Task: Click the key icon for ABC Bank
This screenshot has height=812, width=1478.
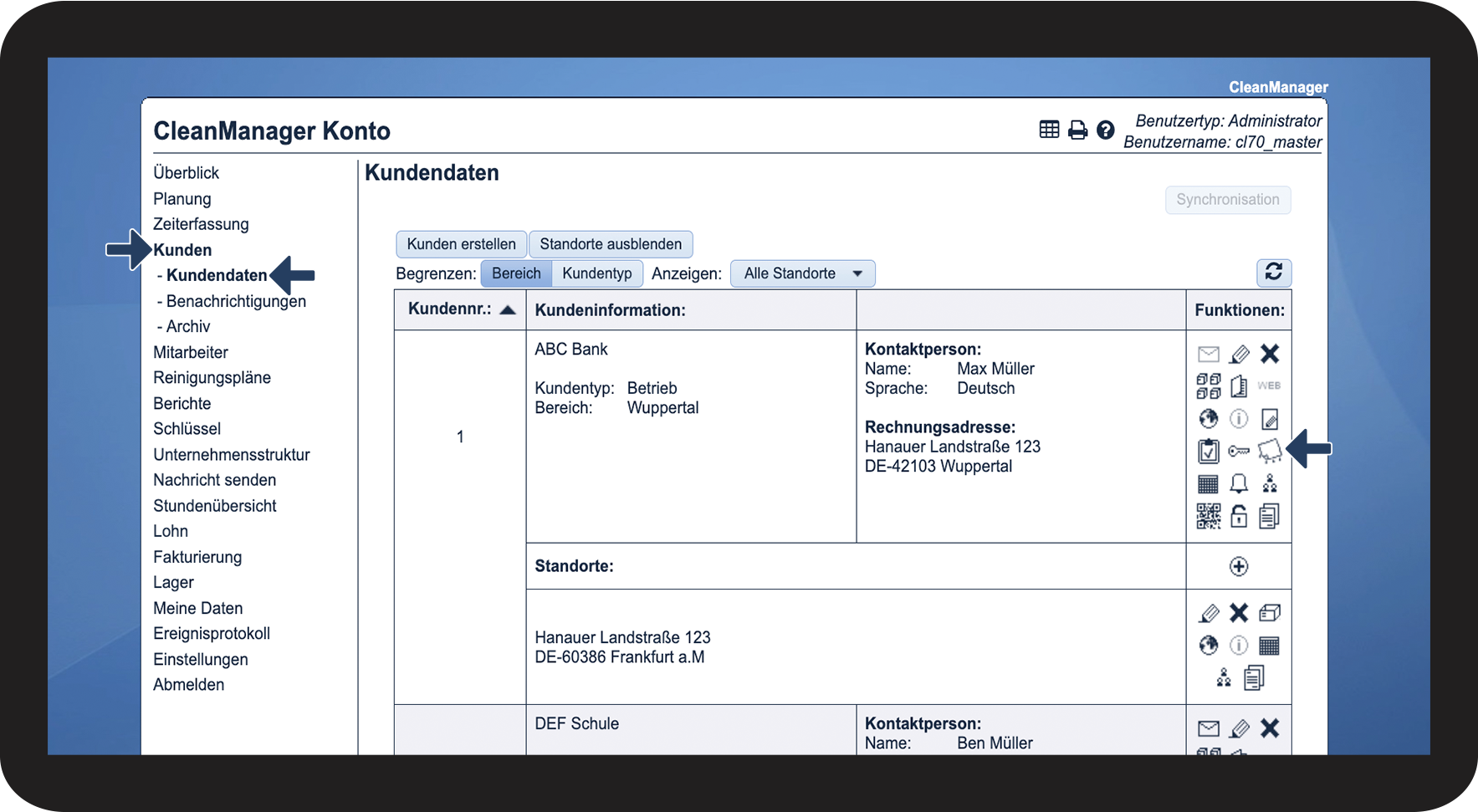Action: click(1239, 452)
